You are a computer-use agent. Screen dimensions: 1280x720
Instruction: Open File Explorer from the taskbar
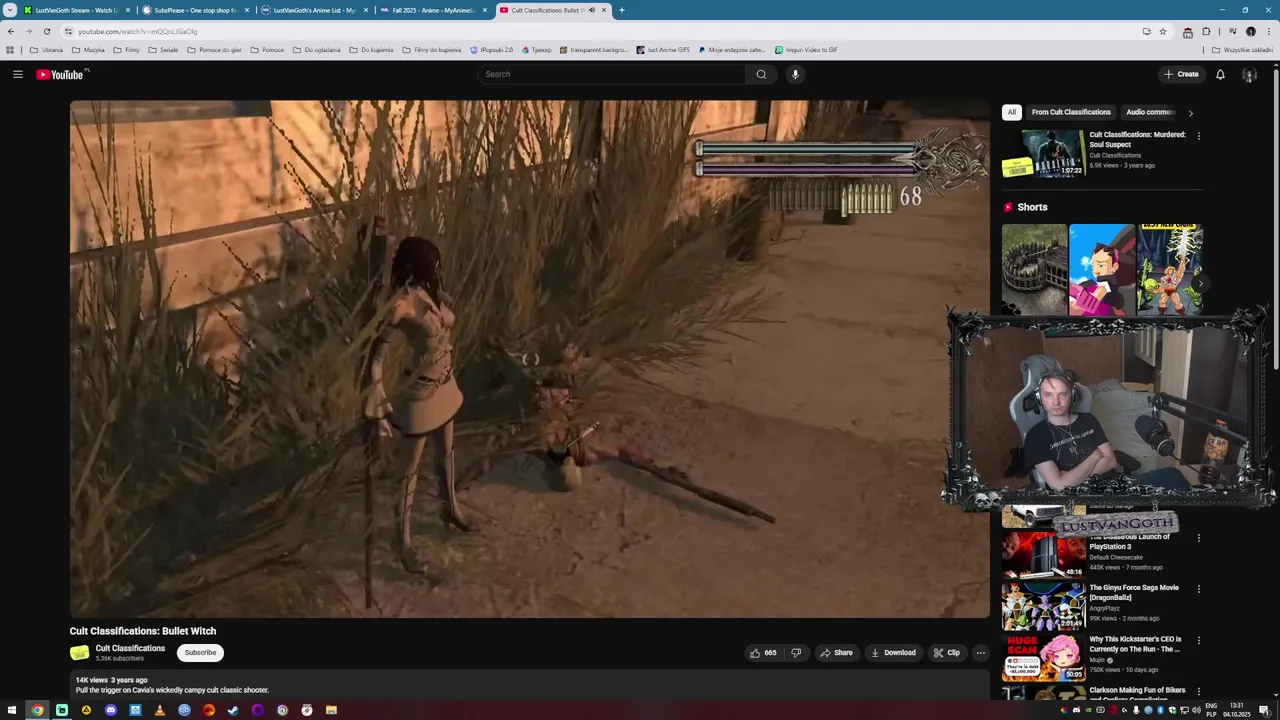(331, 710)
